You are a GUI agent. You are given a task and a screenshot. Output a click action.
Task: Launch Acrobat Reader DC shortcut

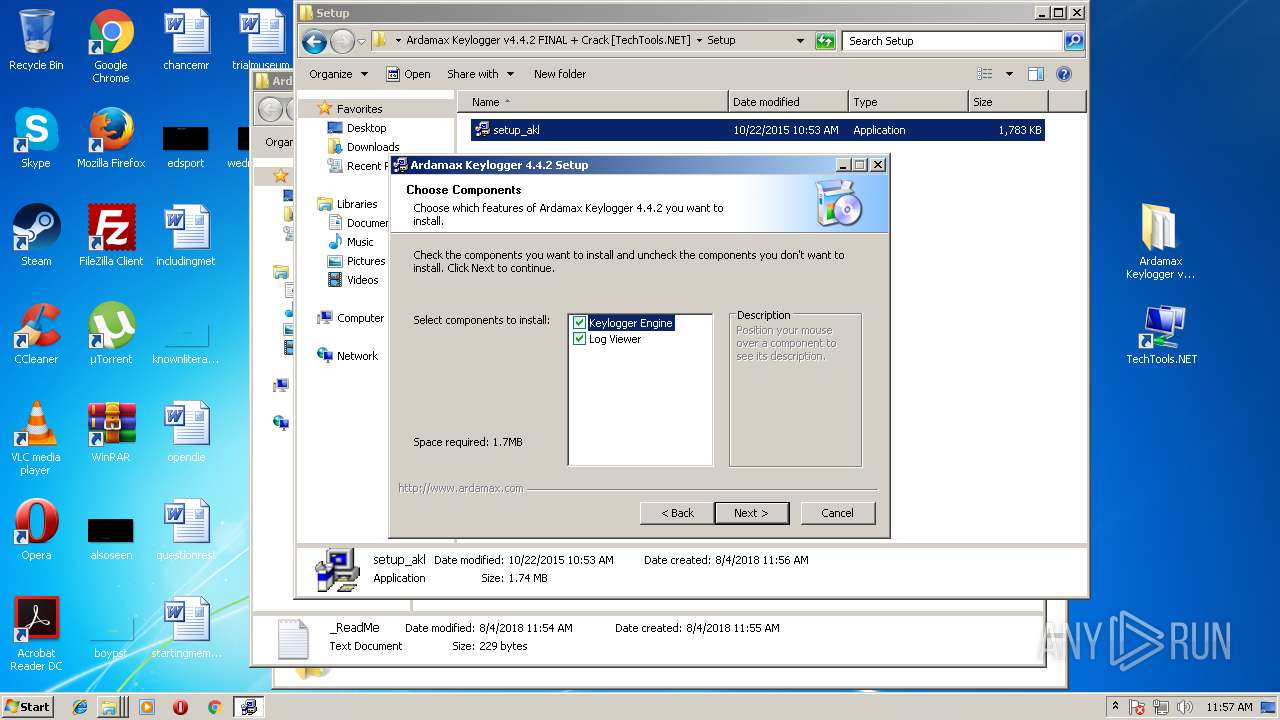pos(36,634)
